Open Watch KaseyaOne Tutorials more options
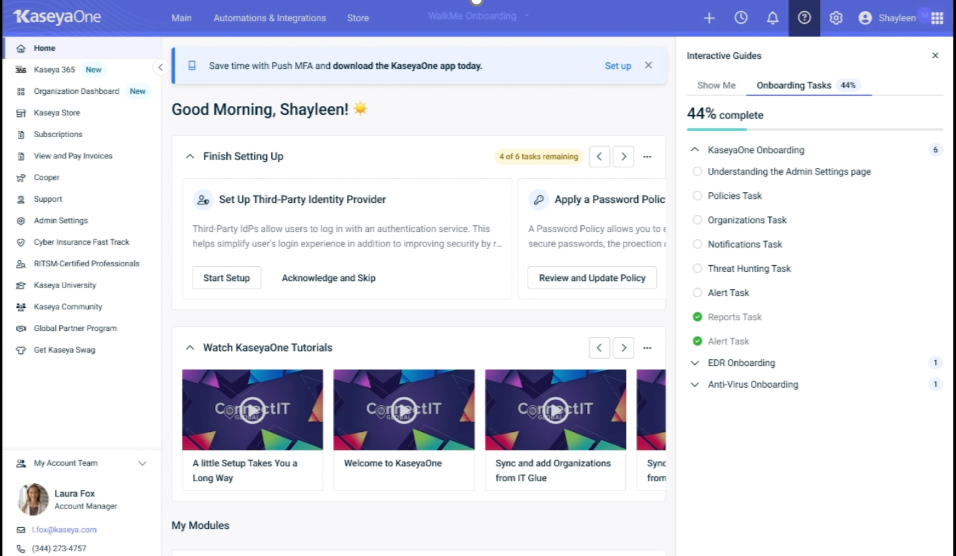Screen dimensions: 956x556 point(647,348)
